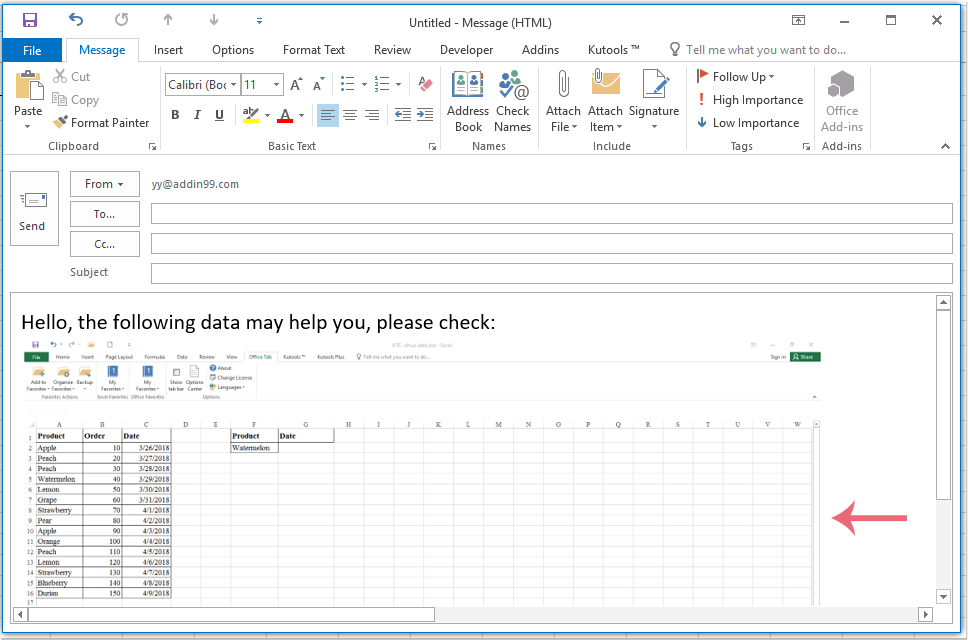Toggle Italic text formatting

click(x=197, y=115)
